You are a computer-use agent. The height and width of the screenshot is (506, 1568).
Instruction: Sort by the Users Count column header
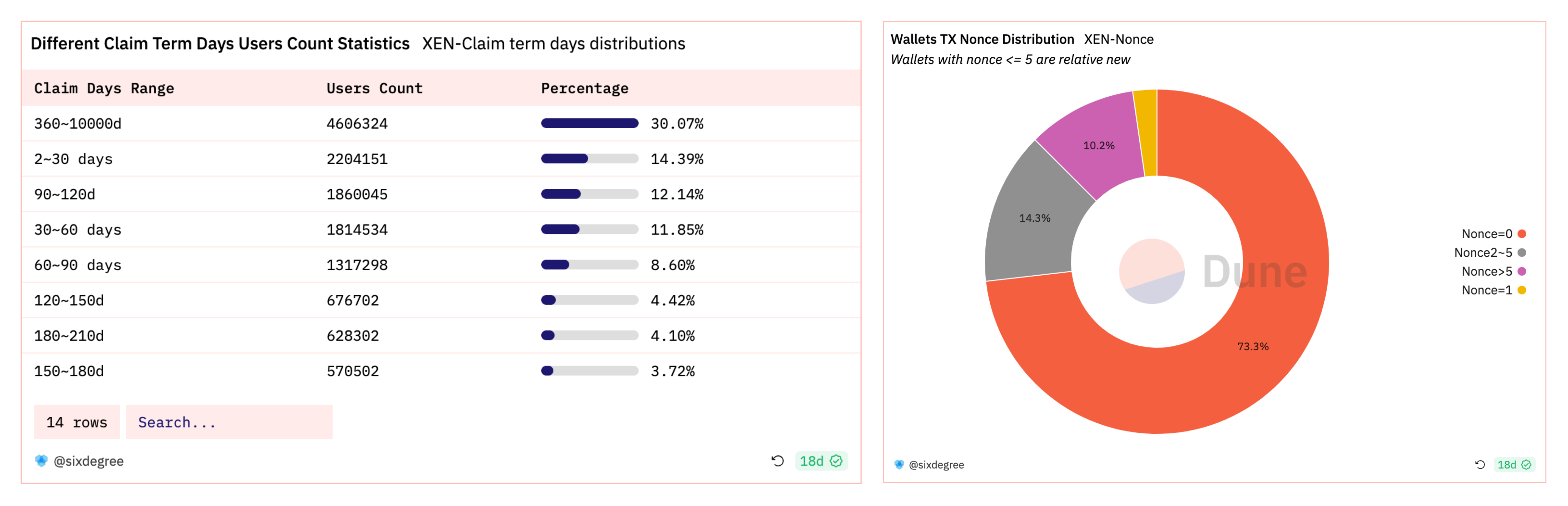coord(374,88)
